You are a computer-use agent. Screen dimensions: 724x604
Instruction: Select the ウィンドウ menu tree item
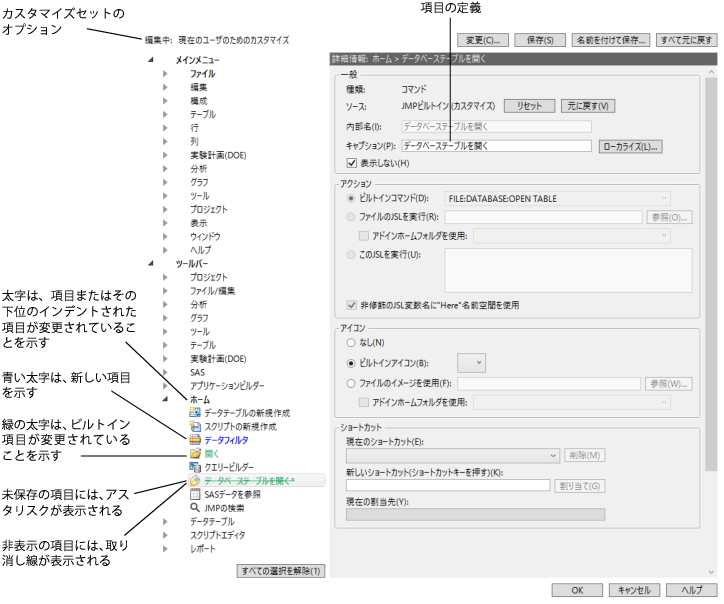click(205, 236)
